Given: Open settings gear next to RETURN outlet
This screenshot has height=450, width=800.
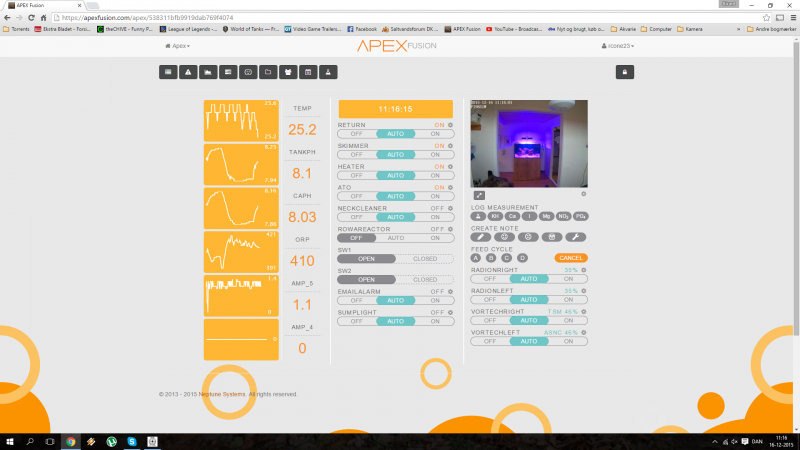Looking at the screenshot, I should tap(450, 125).
